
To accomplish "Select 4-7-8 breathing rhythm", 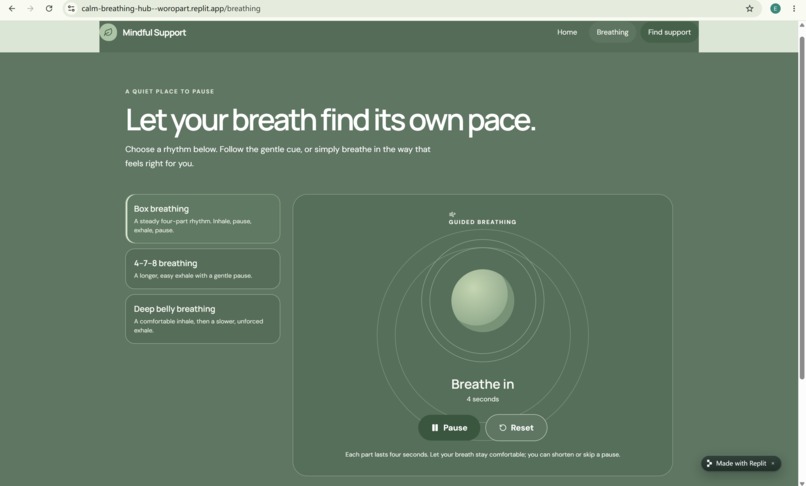I will [203, 269].
